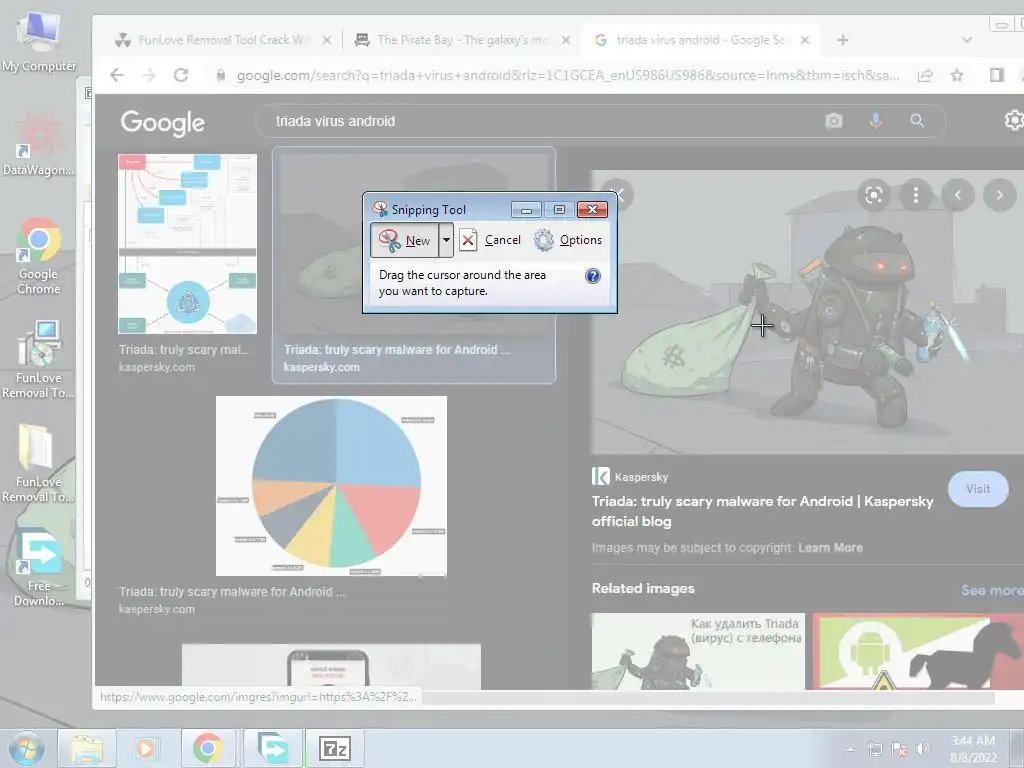Open Google settings gear icon
The height and width of the screenshot is (768, 1024).
pyautogui.click(x=1013, y=120)
